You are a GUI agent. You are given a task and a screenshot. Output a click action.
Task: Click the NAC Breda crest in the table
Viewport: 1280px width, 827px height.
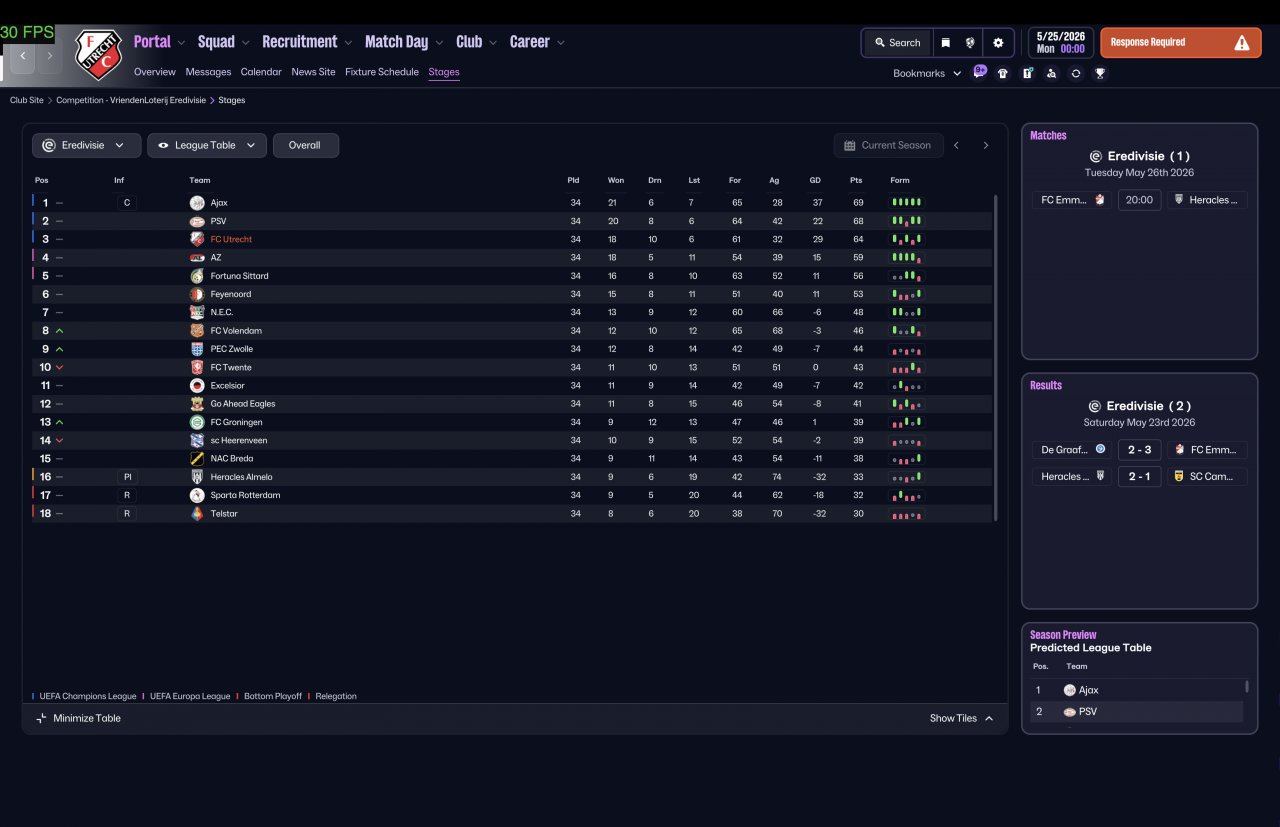[197, 458]
